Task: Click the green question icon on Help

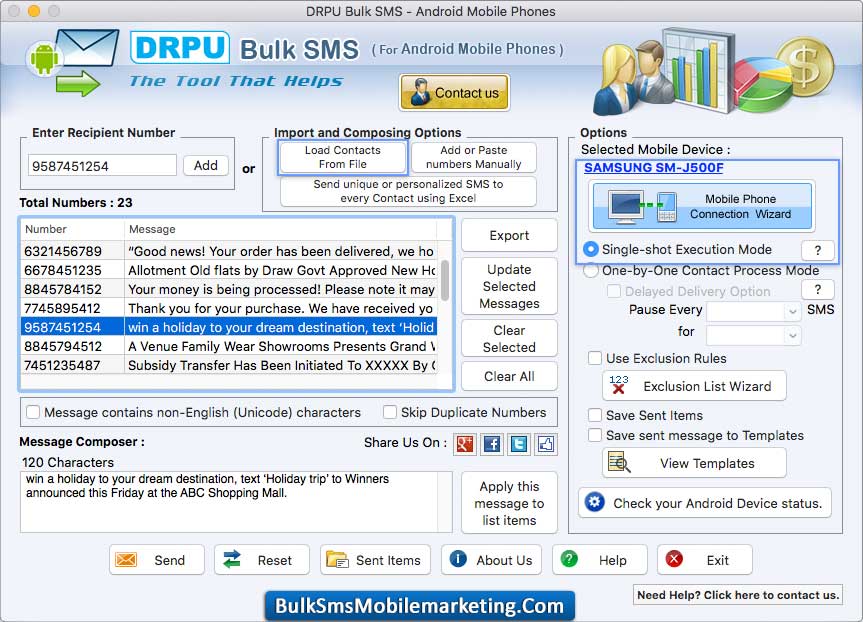Action: tap(569, 559)
